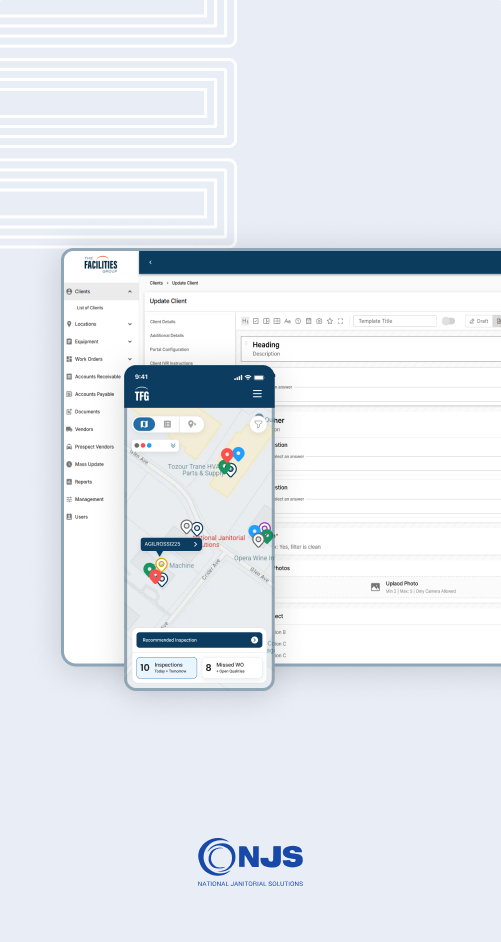Add a rating field with the star icon
501x942 pixels.
[x=330, y=321]
